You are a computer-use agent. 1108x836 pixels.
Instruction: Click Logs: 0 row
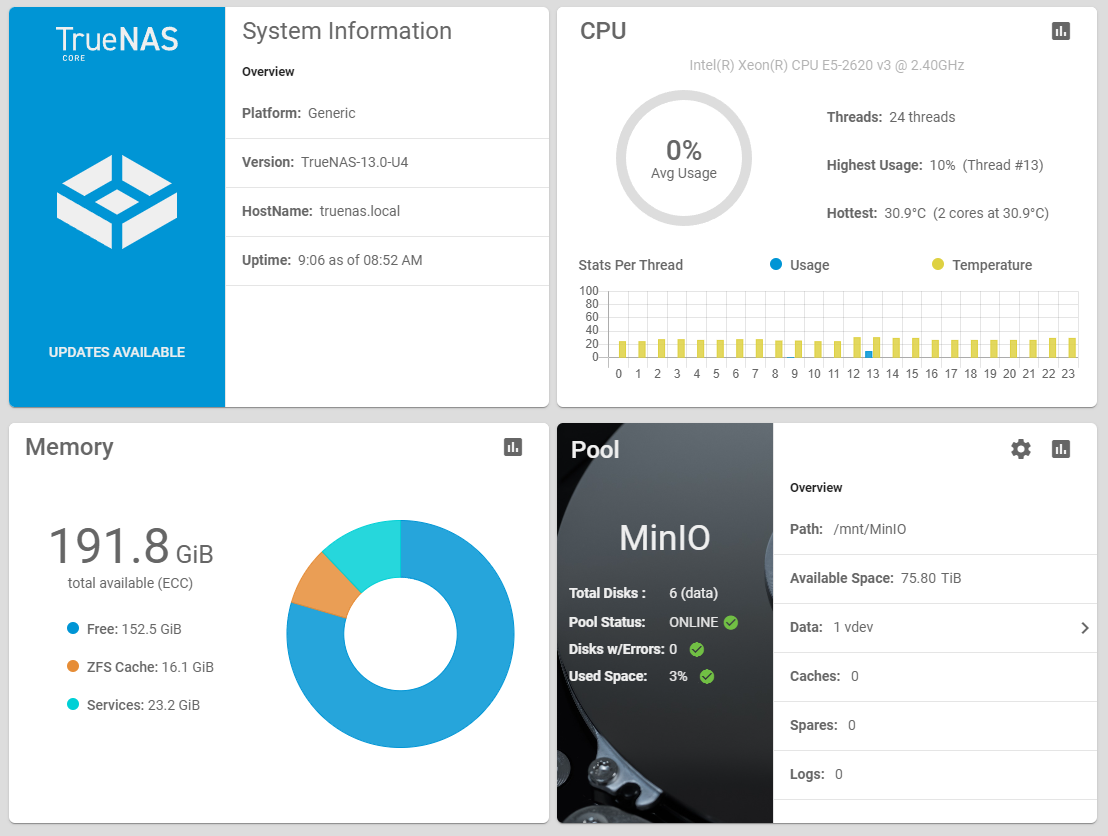click(x=935, y=775)
